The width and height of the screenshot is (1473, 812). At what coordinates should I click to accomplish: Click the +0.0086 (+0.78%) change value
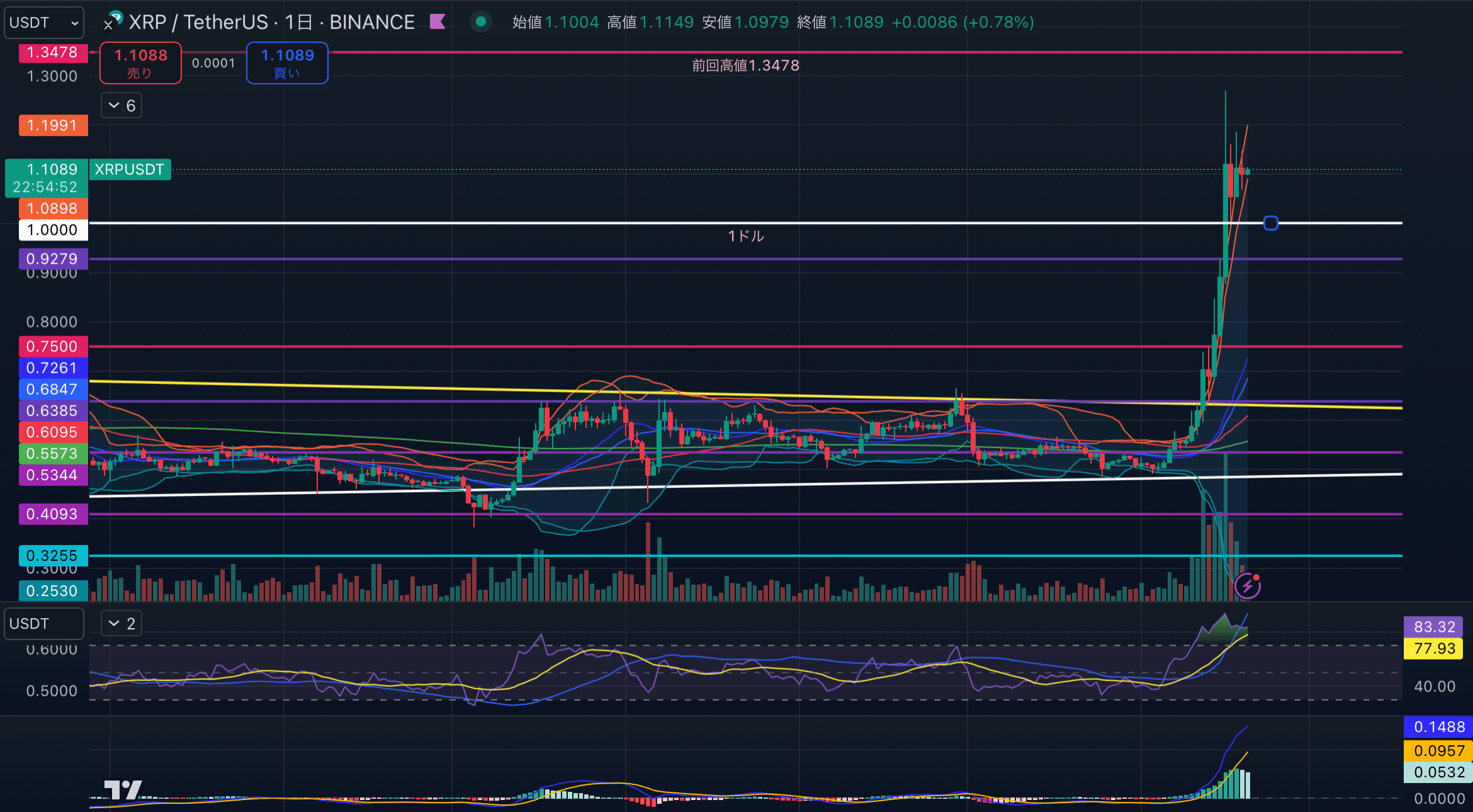point(963,23)
